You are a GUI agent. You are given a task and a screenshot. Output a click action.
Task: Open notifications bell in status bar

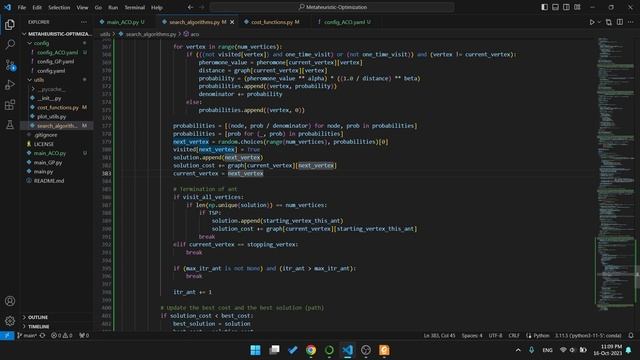coord(631,336)
